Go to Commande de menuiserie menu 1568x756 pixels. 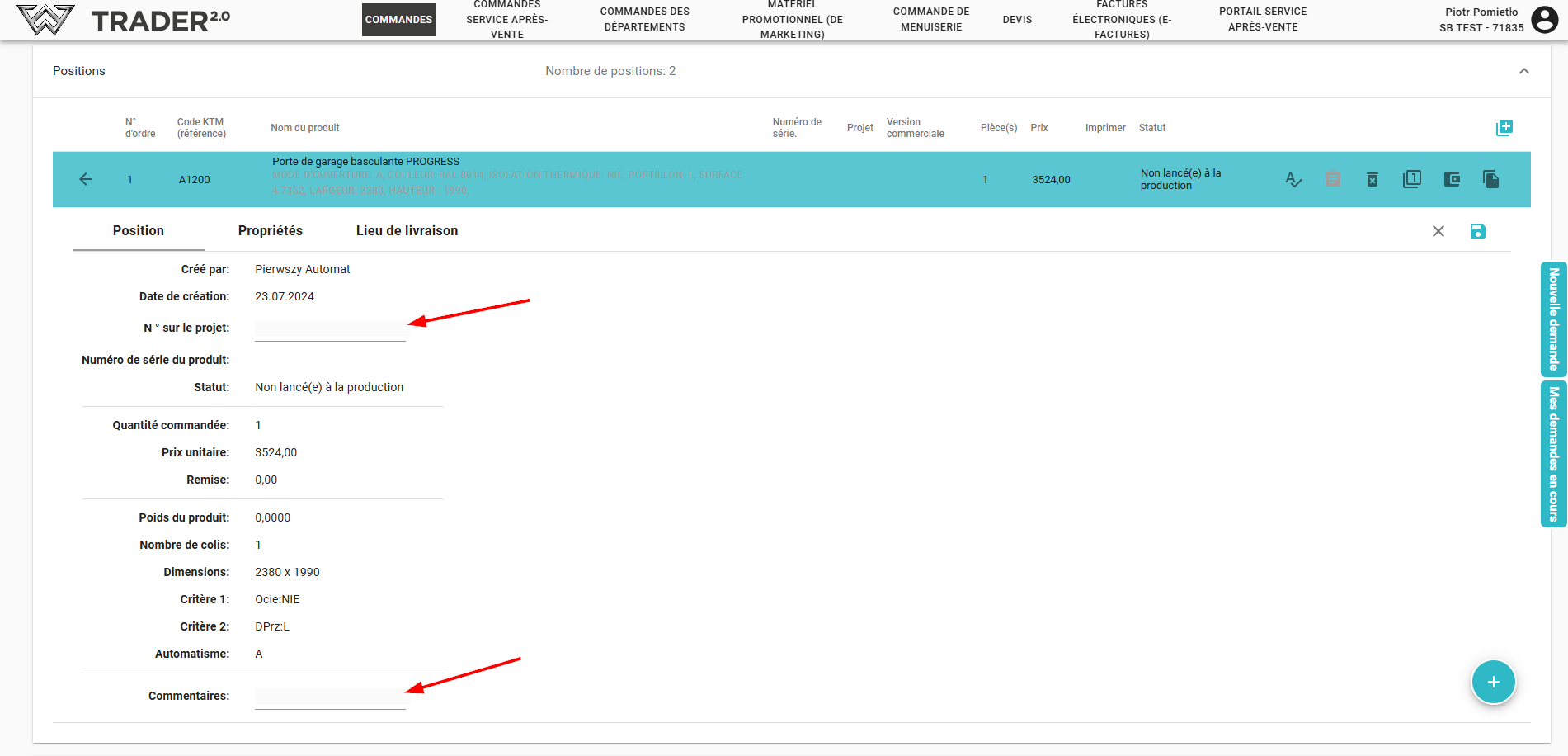(931, 20)
